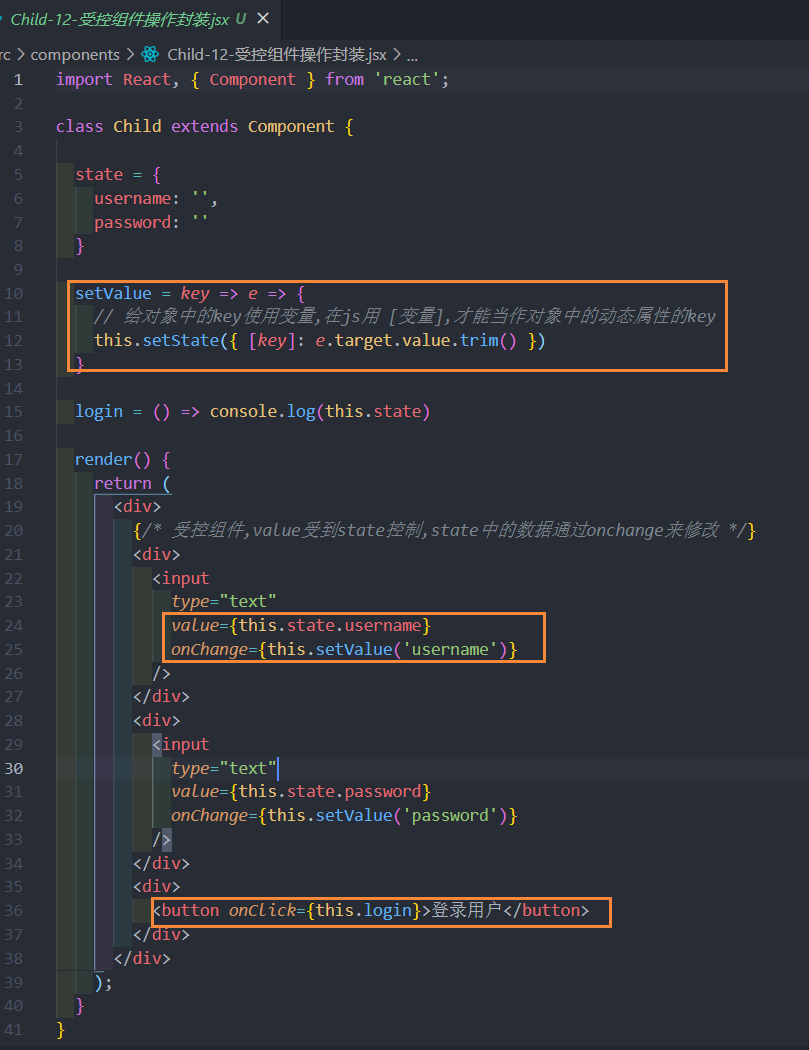Click '<input' tag on line 22
Screen dimensions: 809x1050
tap(181, 579)
